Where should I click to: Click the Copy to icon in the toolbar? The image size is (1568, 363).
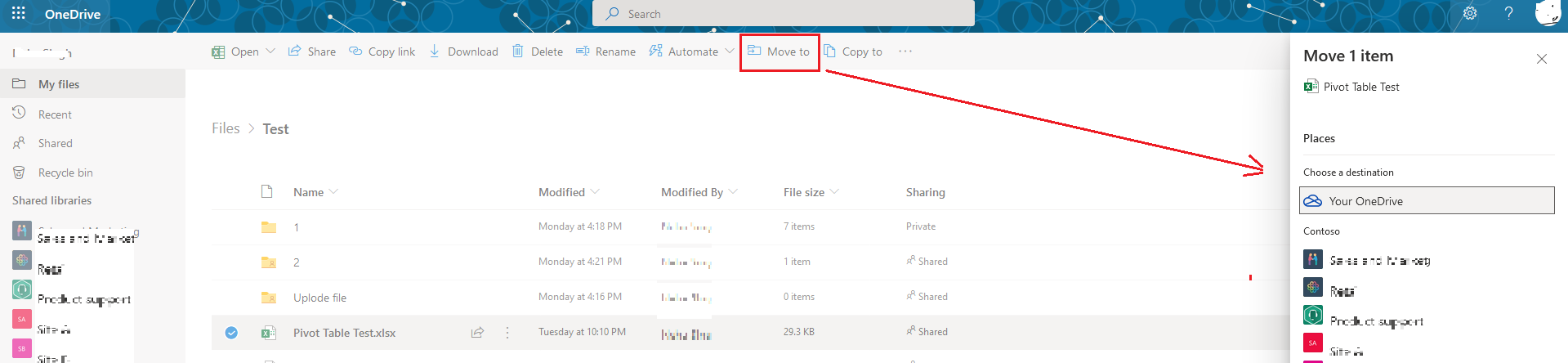click(x=829, y=51)
